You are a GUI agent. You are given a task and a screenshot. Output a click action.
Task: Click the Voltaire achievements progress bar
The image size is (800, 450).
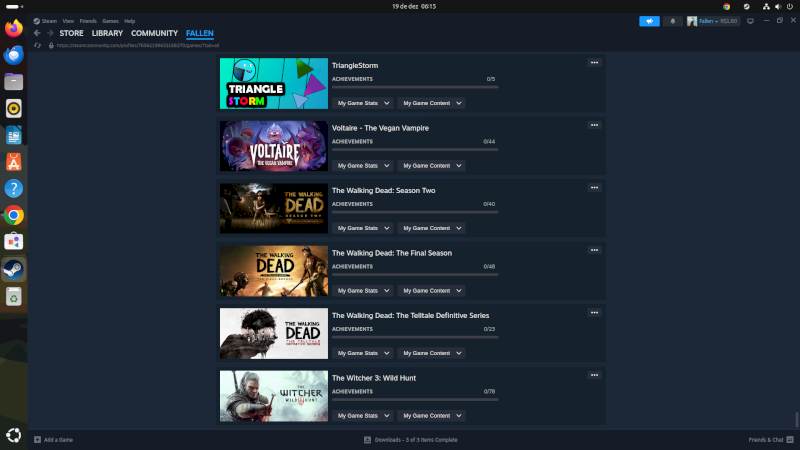(414, 150)
